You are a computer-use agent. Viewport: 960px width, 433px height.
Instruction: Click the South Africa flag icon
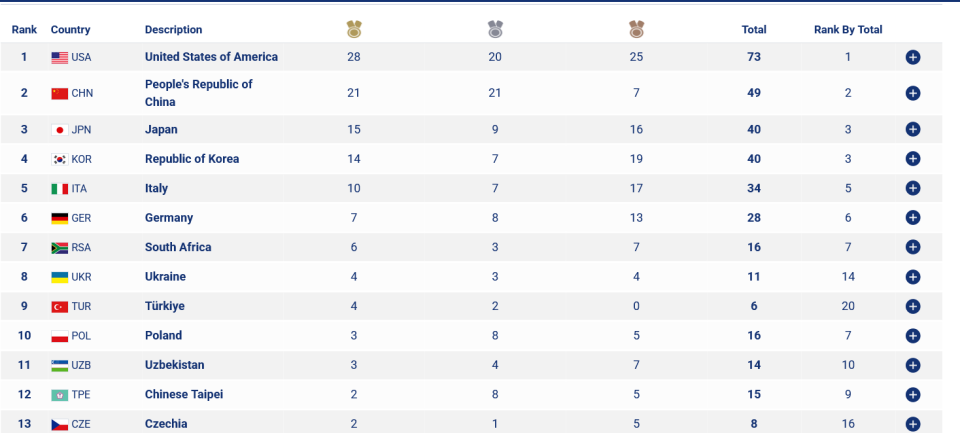click(x=59, y=247)
